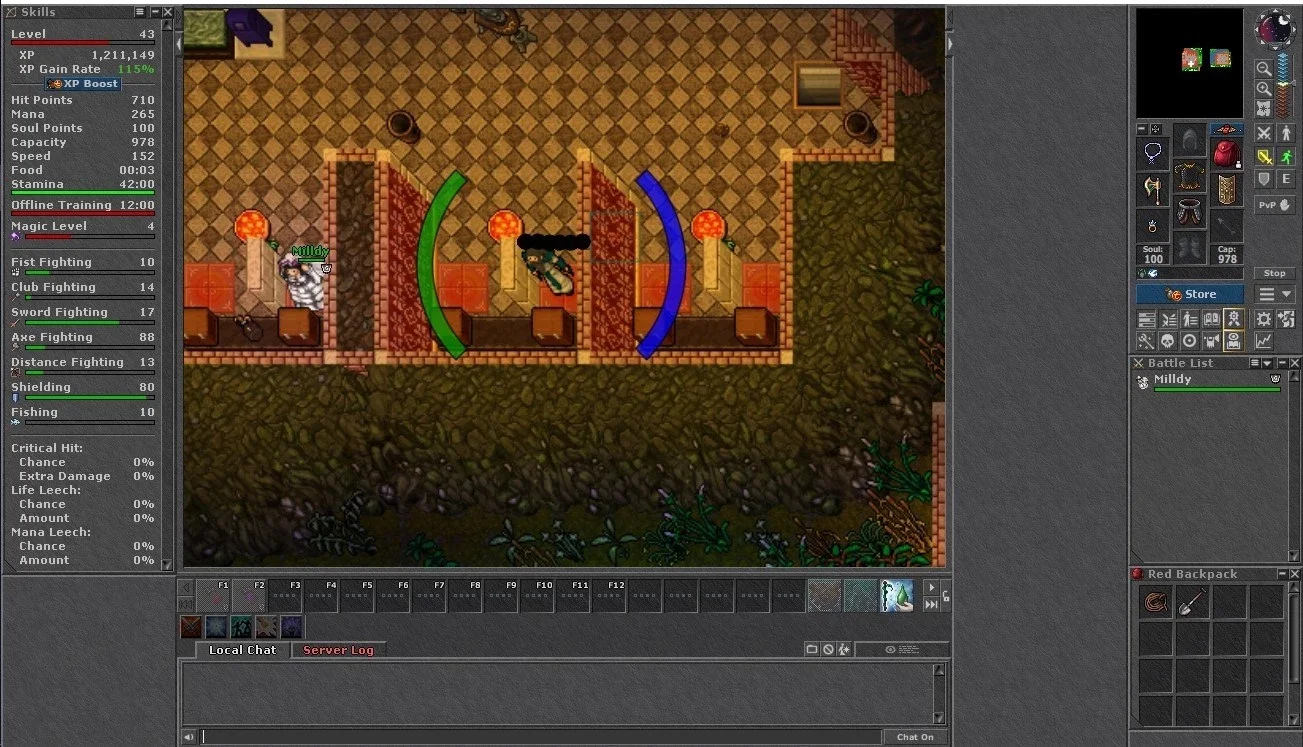Click the shield equipment slot

coord(1226,189)
